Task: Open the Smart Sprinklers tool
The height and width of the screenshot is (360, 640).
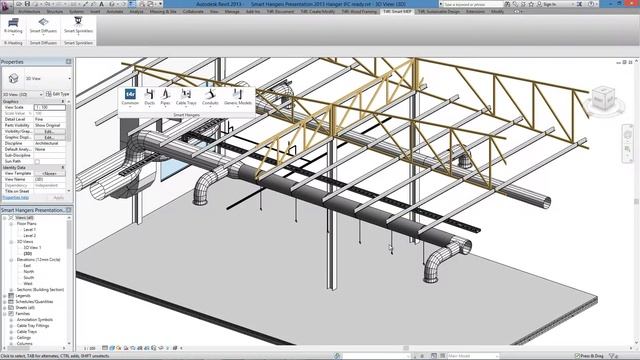Action: [x=78, y=26]
